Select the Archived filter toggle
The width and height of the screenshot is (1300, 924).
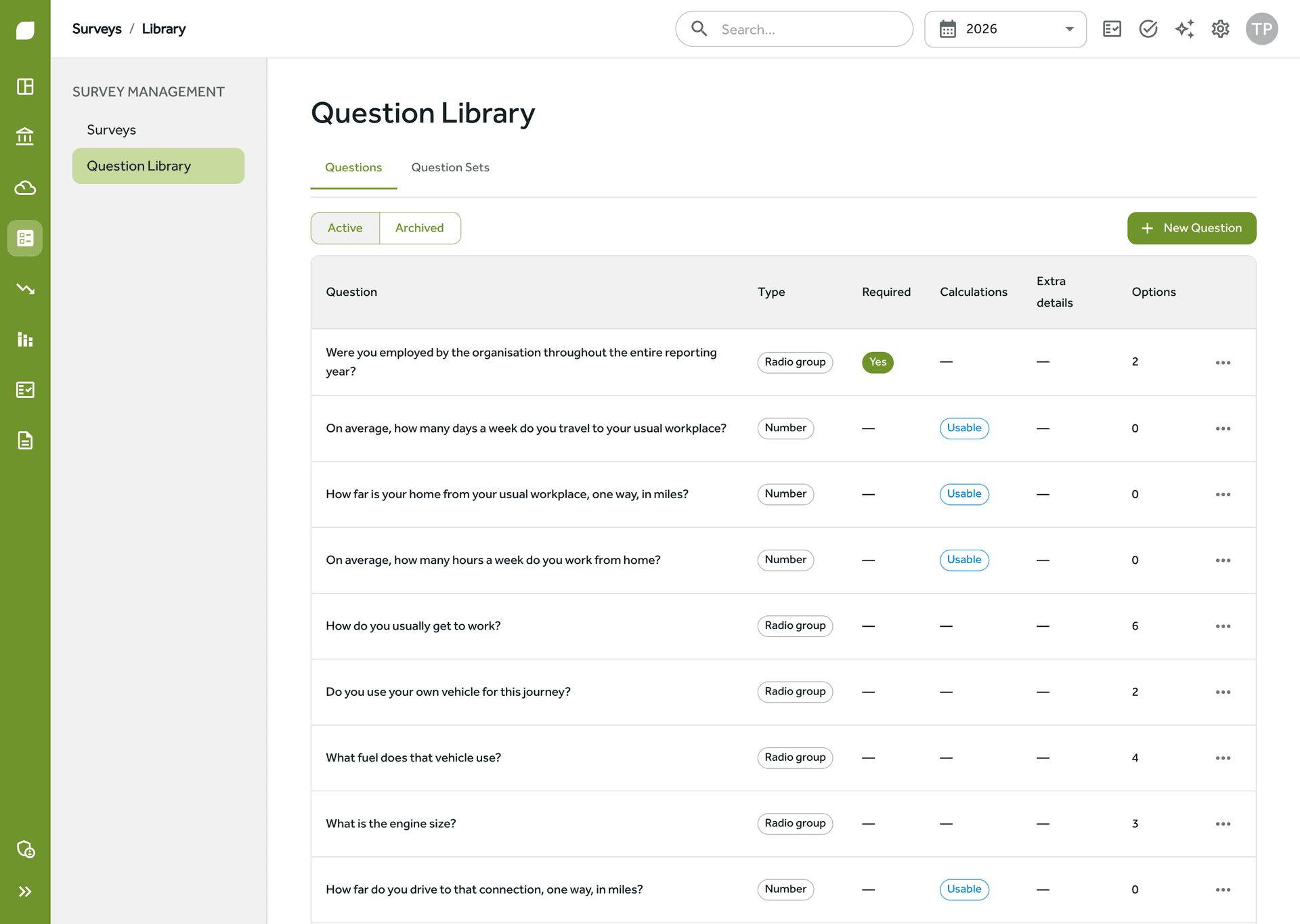(420, 228)
